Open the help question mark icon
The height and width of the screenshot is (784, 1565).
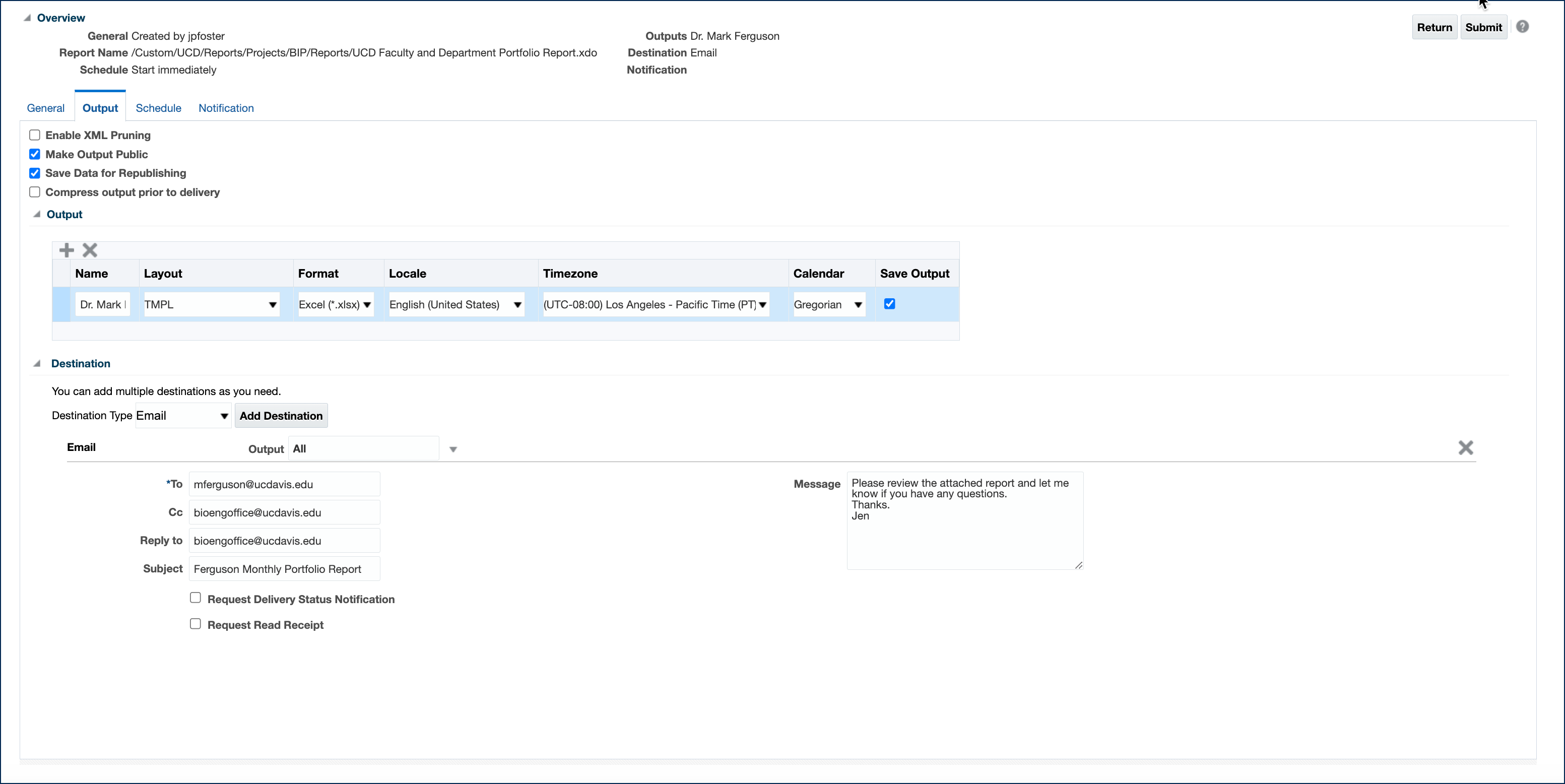tap(1522, 27)
